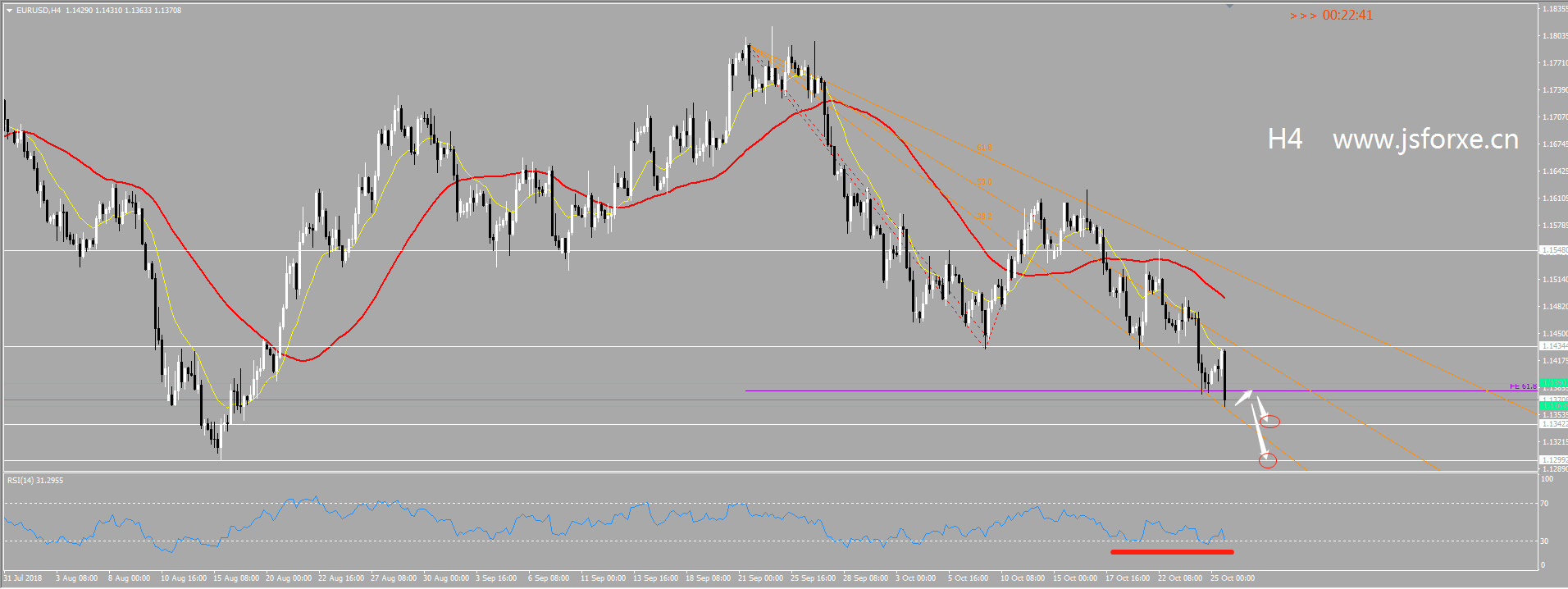Screen dimensions: 1568x589
Task: Select the short white downward arrow
Action: pos(1261,408)
